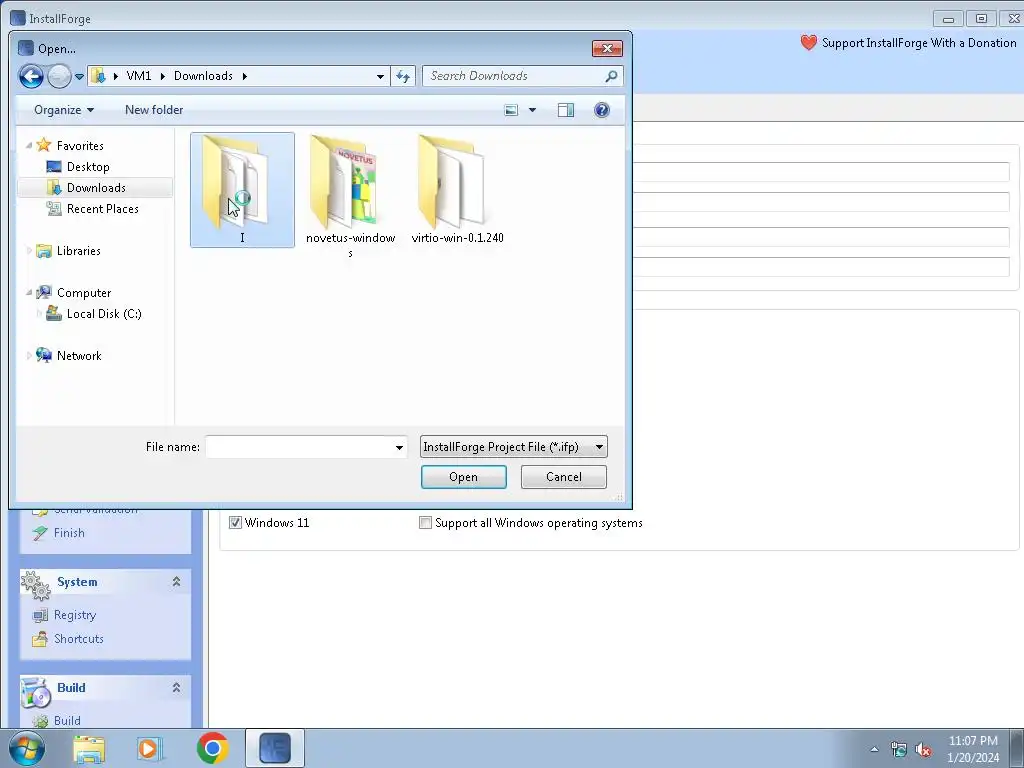This screenshot has height=768, width=1024.
Task: Click the Forward navigation arrow in Open dialog
Action: 59,76
